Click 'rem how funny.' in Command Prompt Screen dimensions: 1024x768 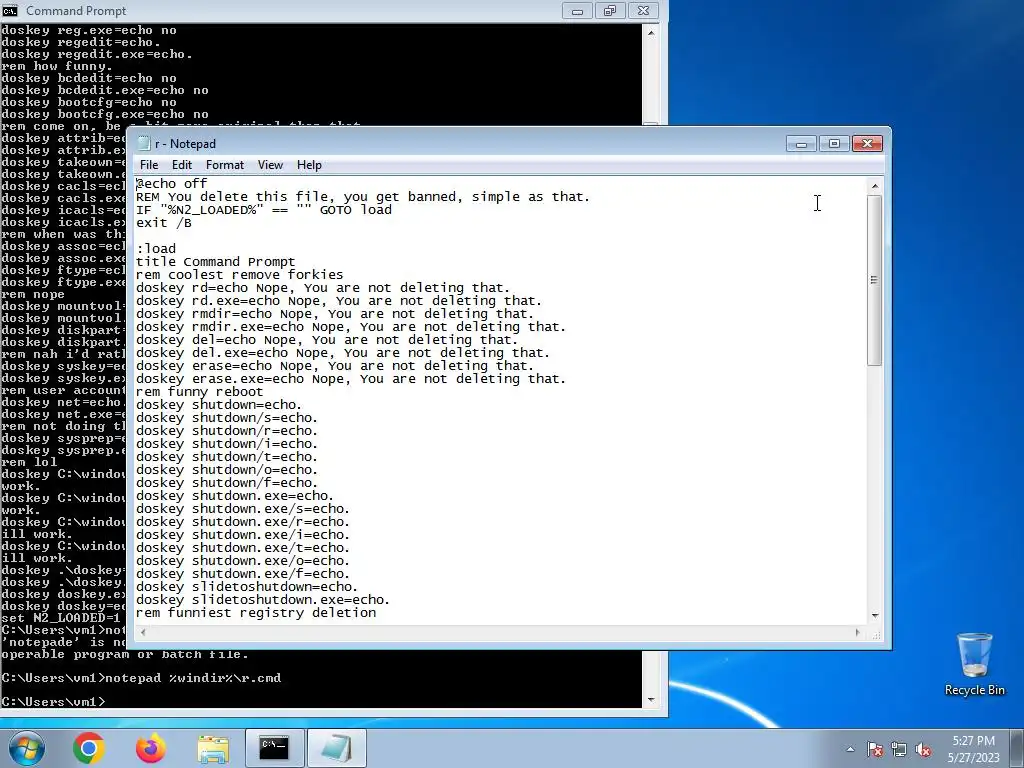click(57, 67)
